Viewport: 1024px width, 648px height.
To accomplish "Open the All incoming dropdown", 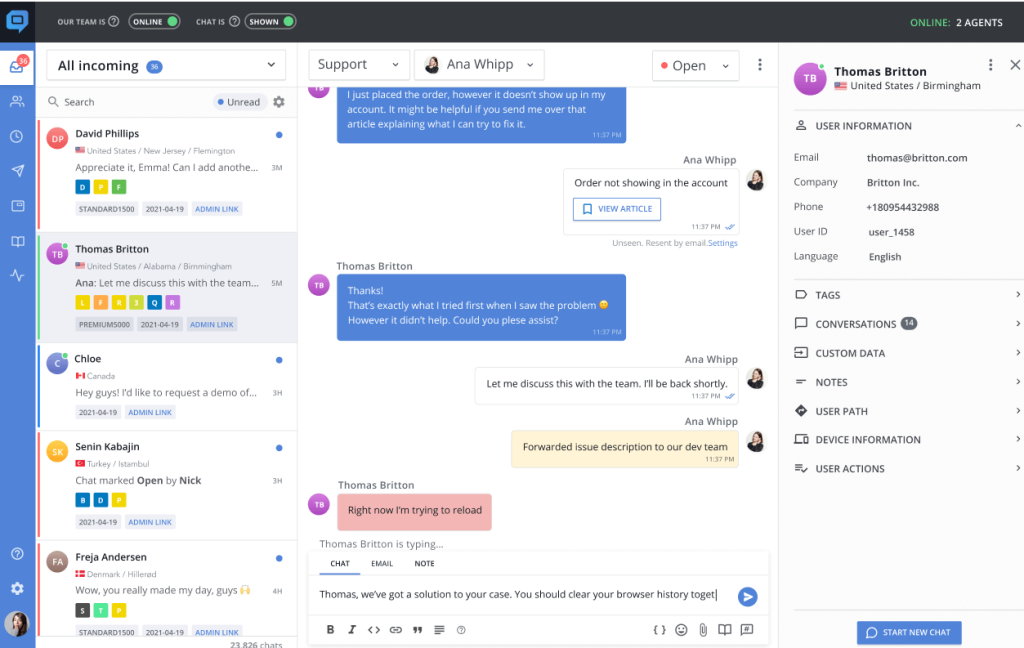I will (x=167, y=65).
